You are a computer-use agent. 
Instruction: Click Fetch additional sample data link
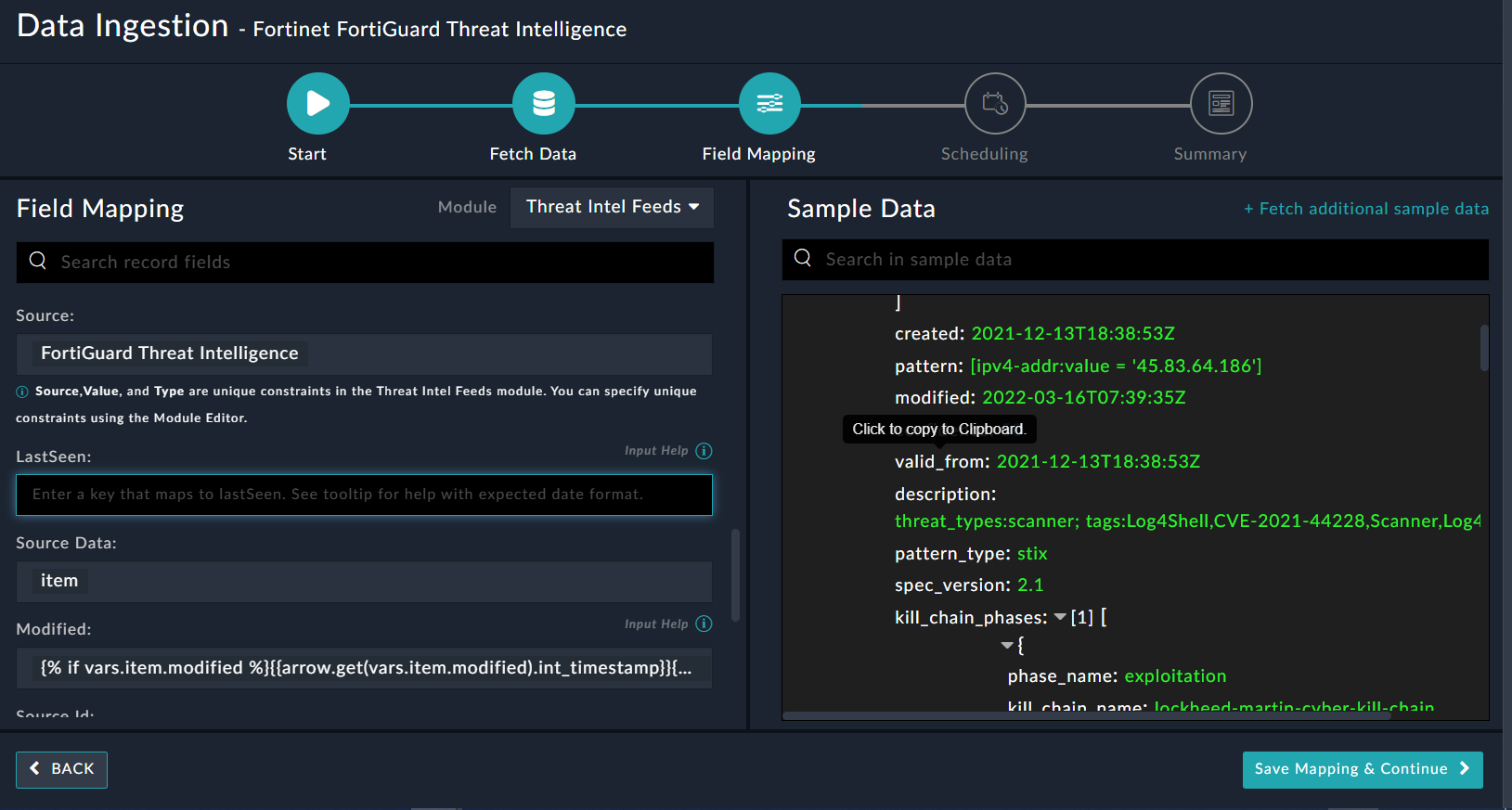coord(1366,209)
